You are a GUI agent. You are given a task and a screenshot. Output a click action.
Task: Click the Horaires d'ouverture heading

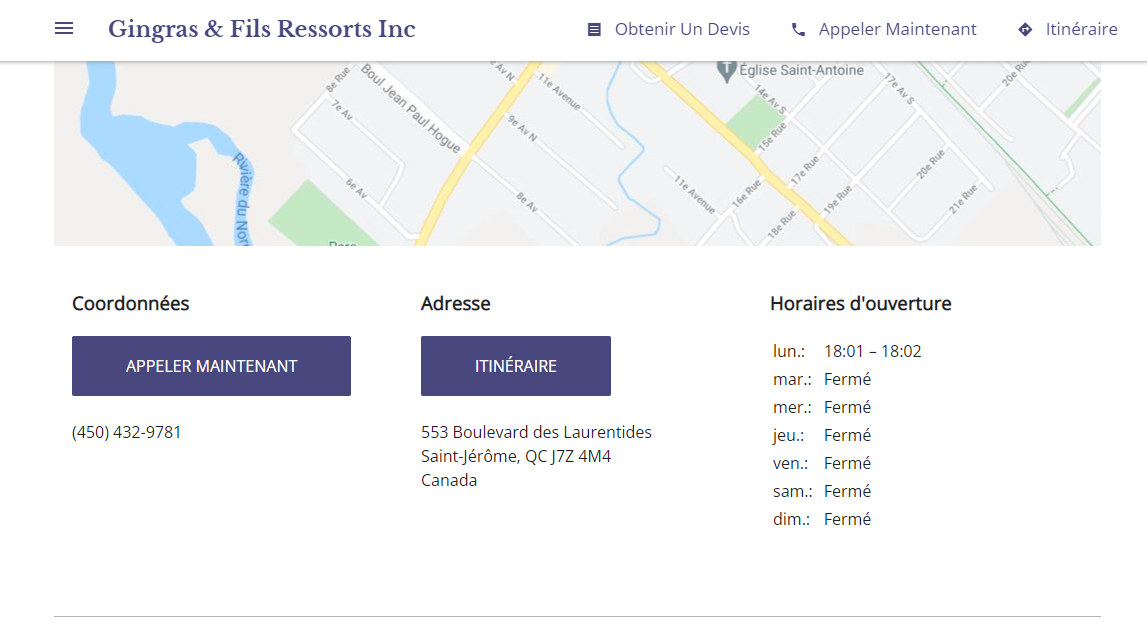click(x=860, y=303)
